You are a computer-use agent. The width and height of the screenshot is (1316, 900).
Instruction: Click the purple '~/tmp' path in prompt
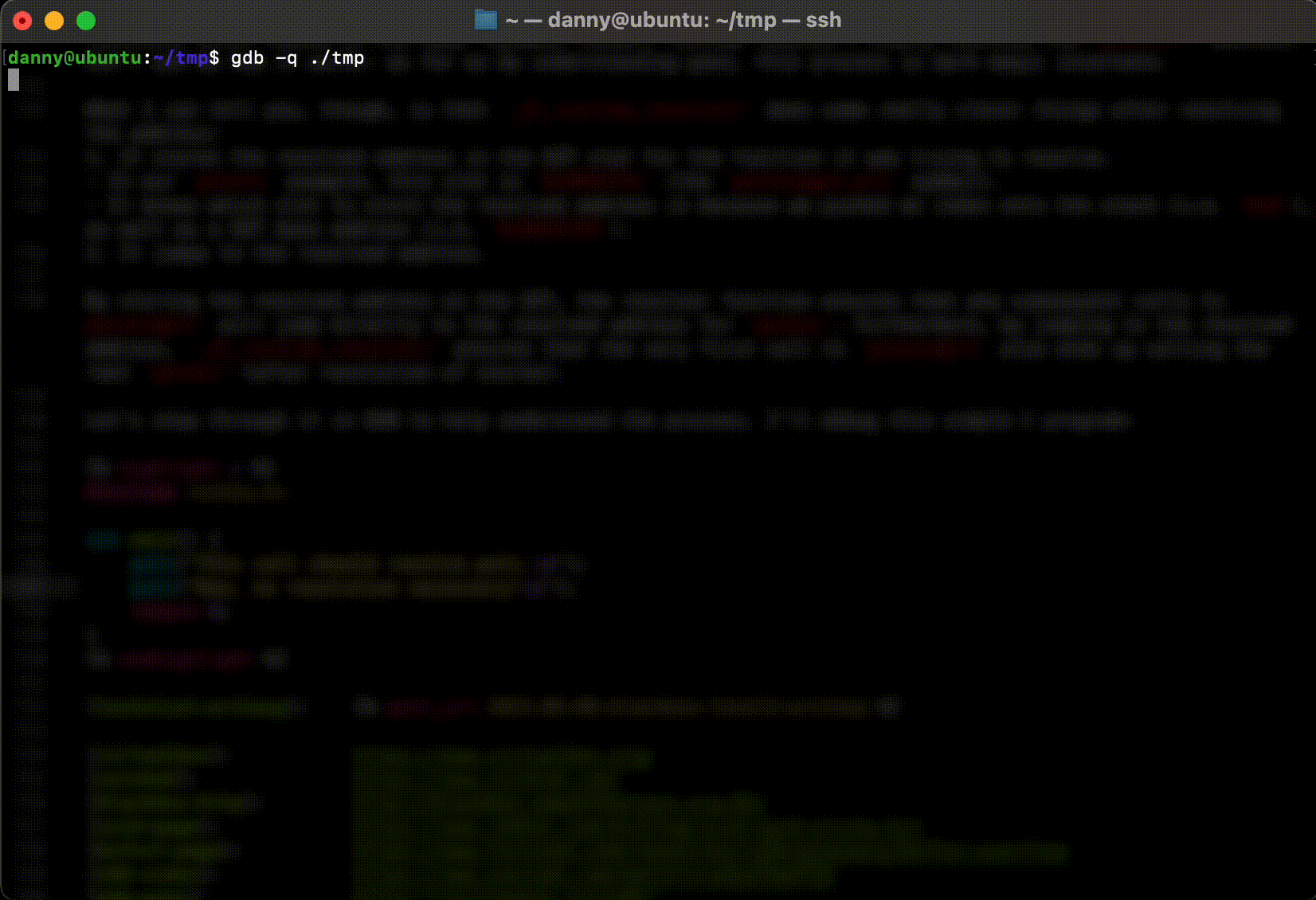tap(180, 58)
